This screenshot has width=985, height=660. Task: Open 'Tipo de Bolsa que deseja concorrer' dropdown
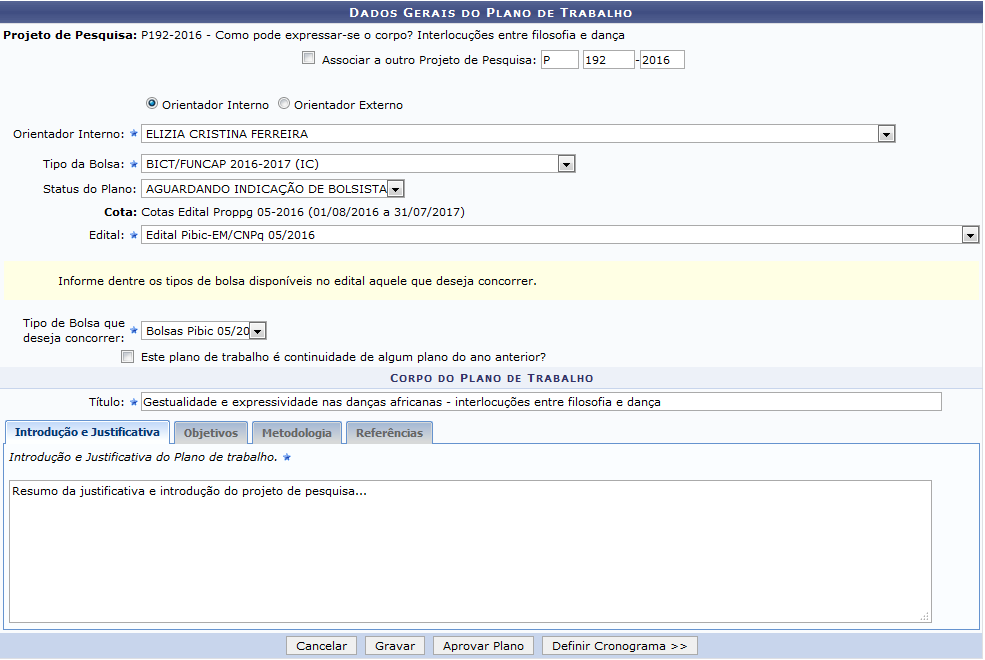(257, 331)
